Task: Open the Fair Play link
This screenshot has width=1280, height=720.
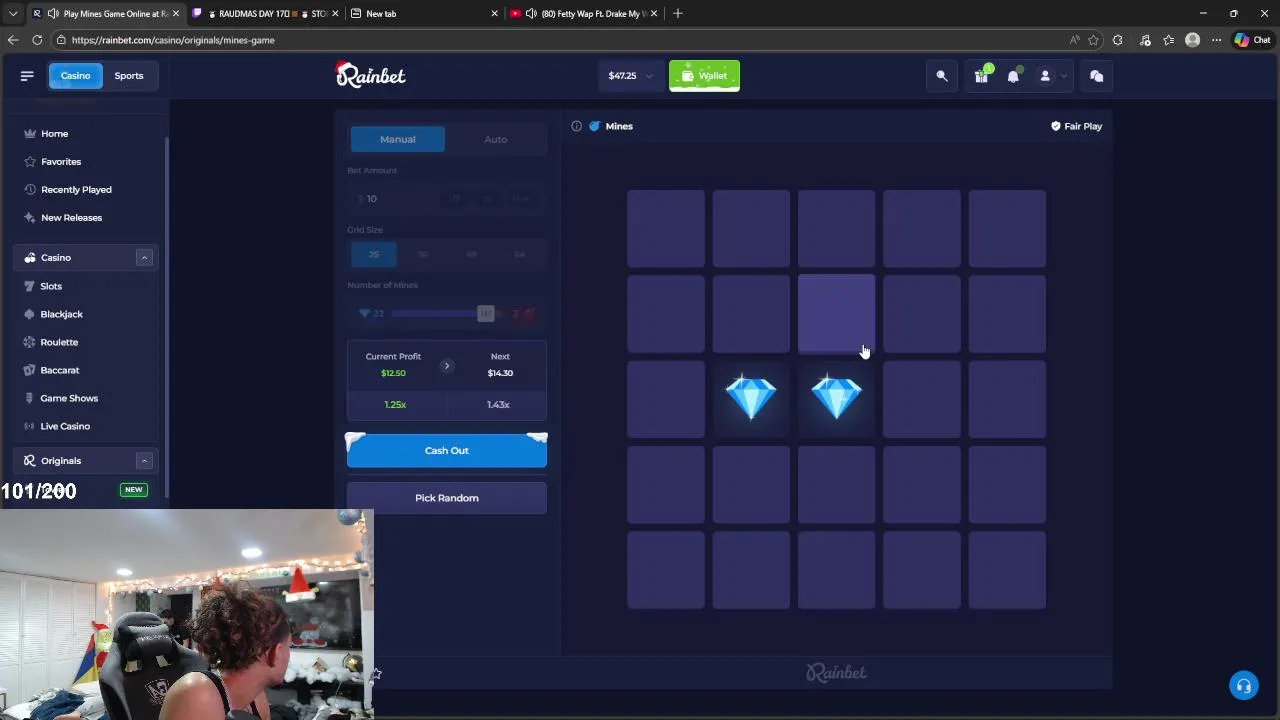Action: [1076, 126]
